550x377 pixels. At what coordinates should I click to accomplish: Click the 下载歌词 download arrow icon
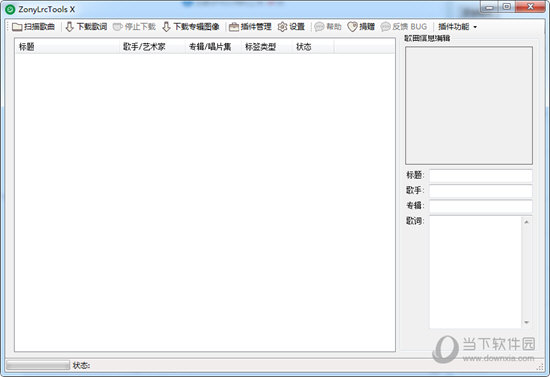[69, 27]
